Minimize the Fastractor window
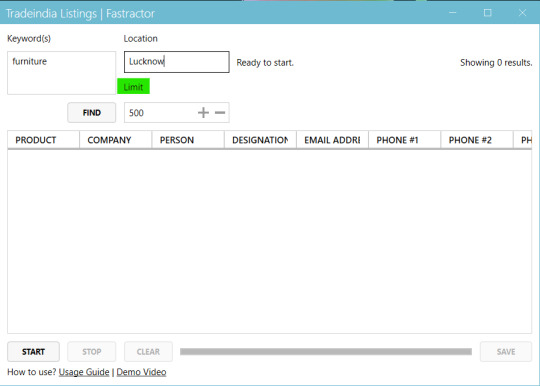Image resolution: width=540 pixels, height=386 pixels. [453, 13]
